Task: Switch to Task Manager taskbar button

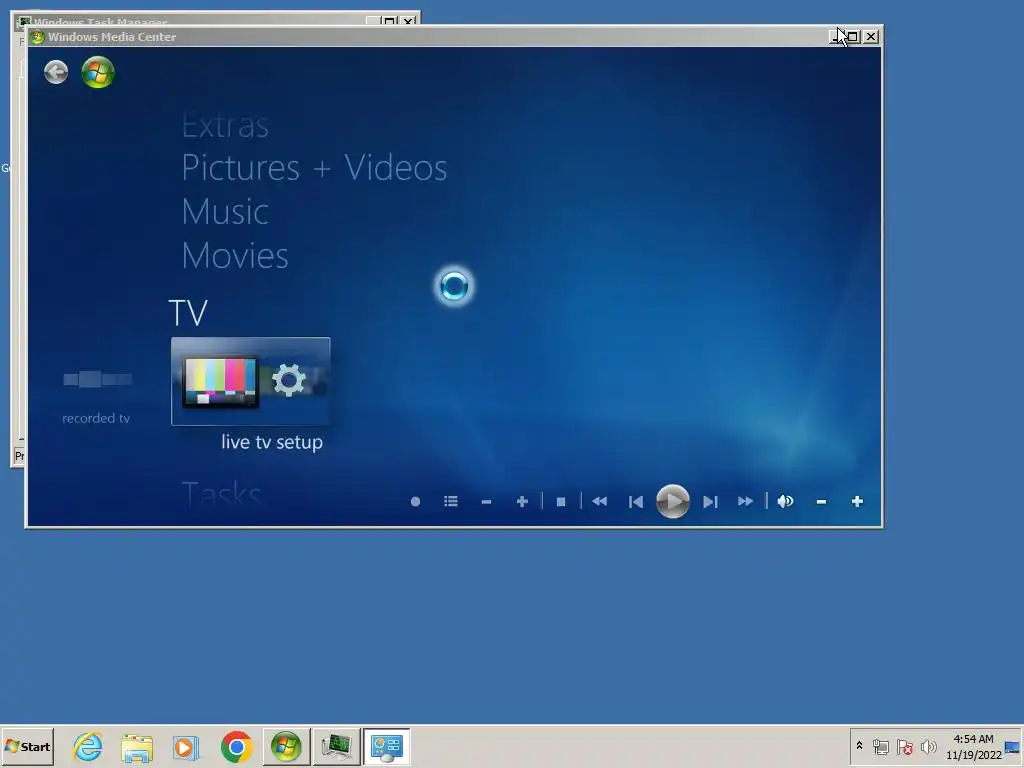Action: [336, 746]
